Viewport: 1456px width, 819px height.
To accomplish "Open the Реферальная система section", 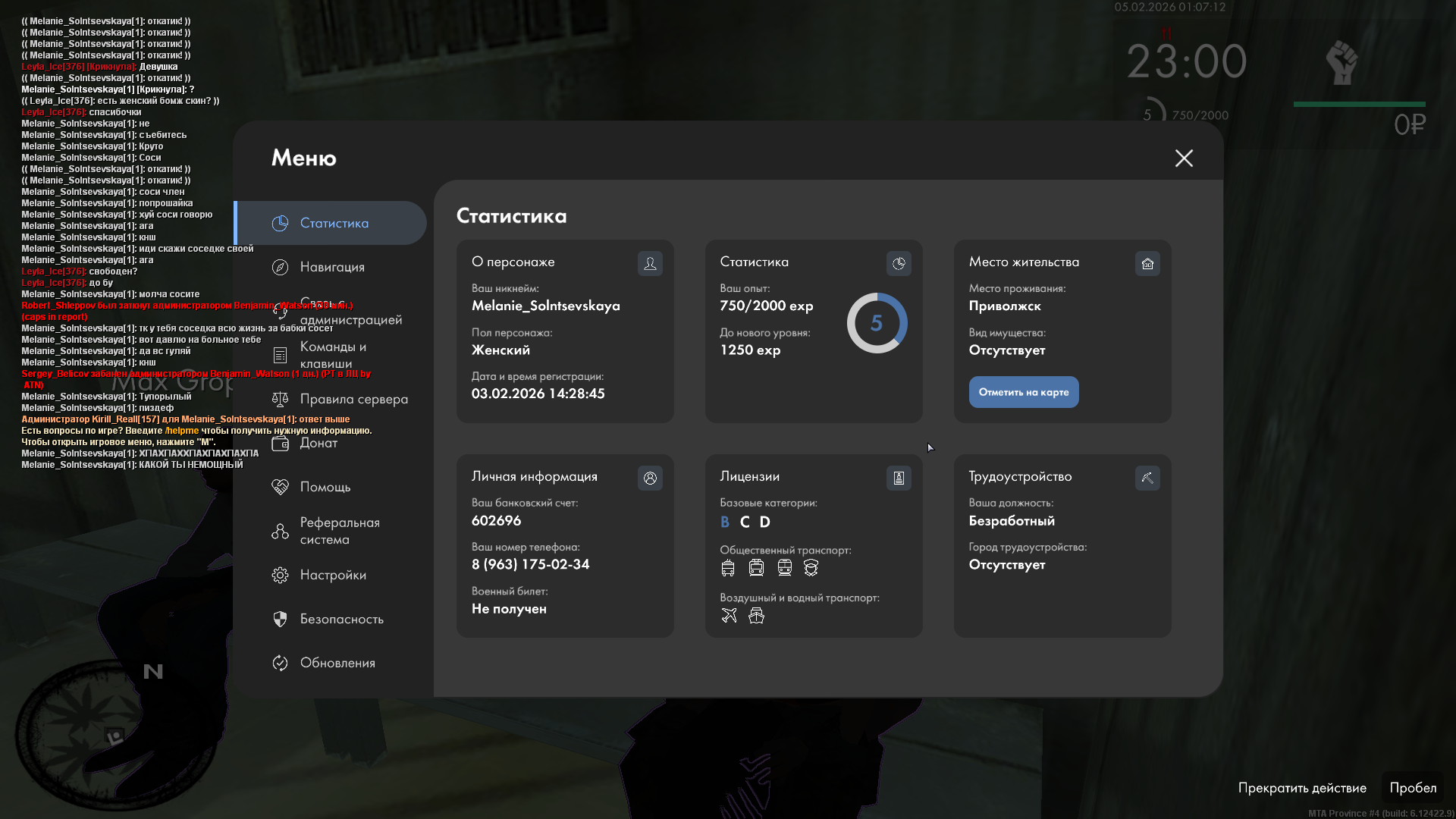I will tap(339, 531).
